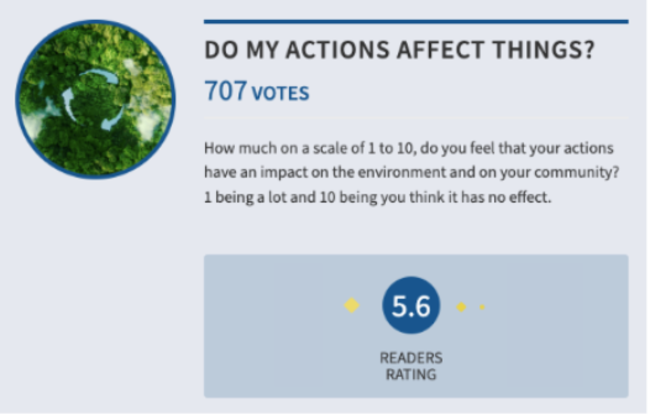The width and height of the screenshot is (650, 415).
Task: Click the 707 vote count number
Action: click(224, 92)
